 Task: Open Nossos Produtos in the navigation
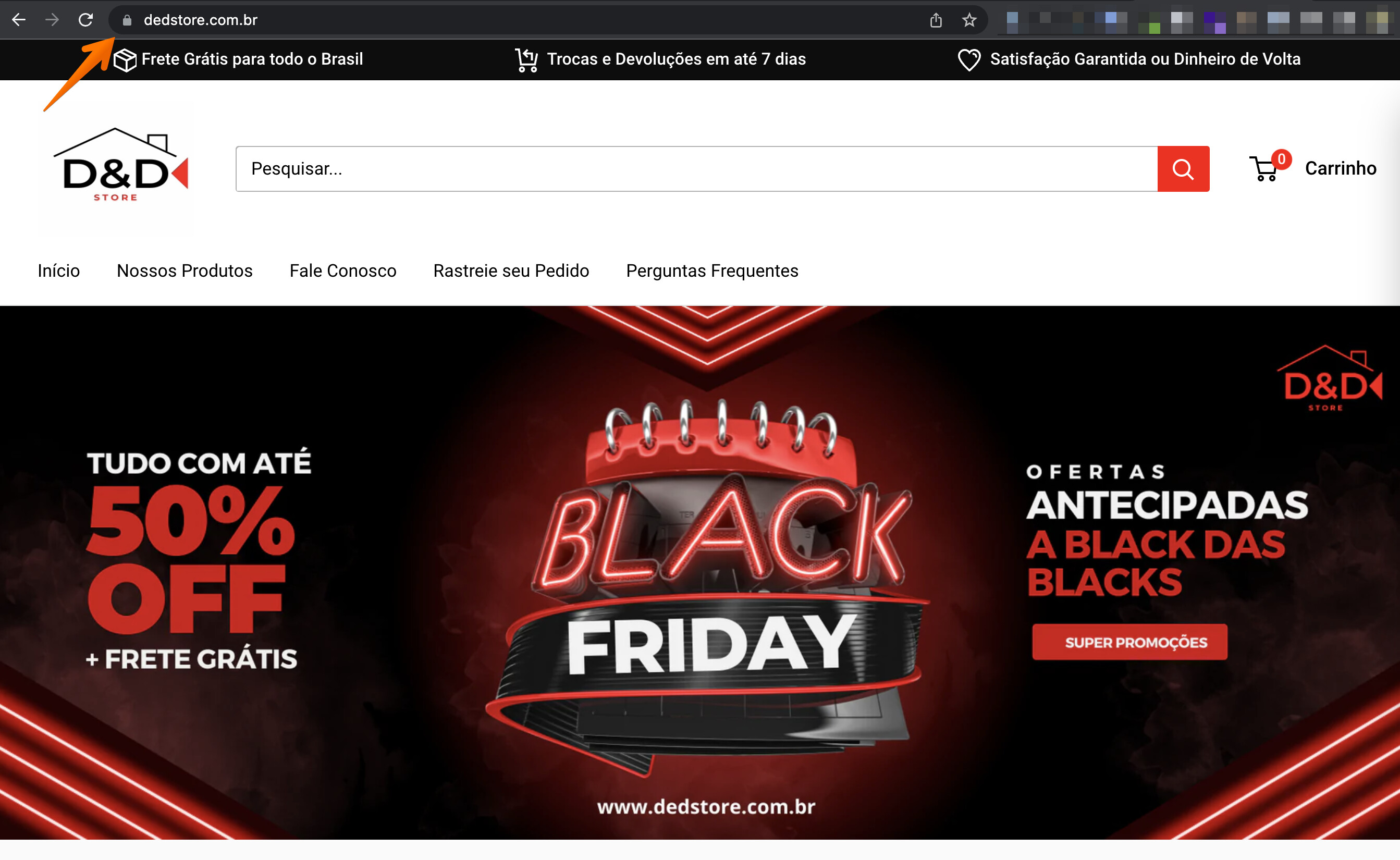pyautogui.click(x=185, y=271)
